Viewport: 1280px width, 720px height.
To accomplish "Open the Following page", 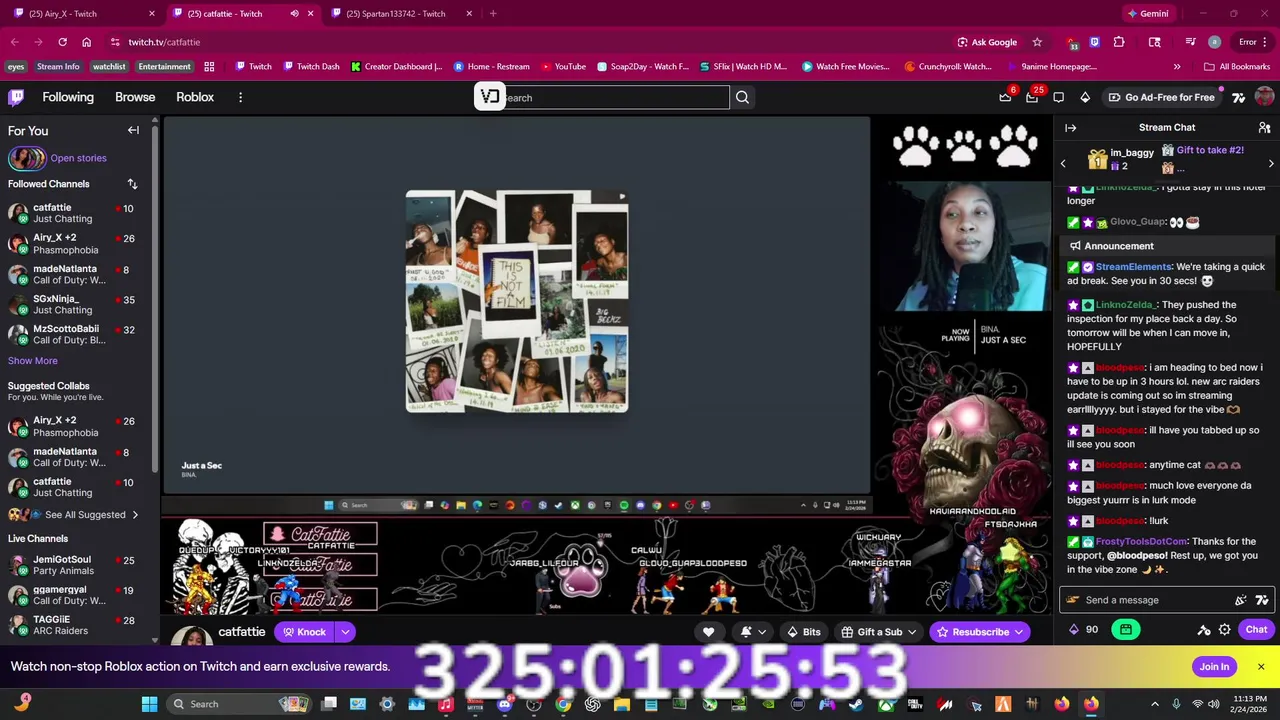I will click(x=68, y=97).
